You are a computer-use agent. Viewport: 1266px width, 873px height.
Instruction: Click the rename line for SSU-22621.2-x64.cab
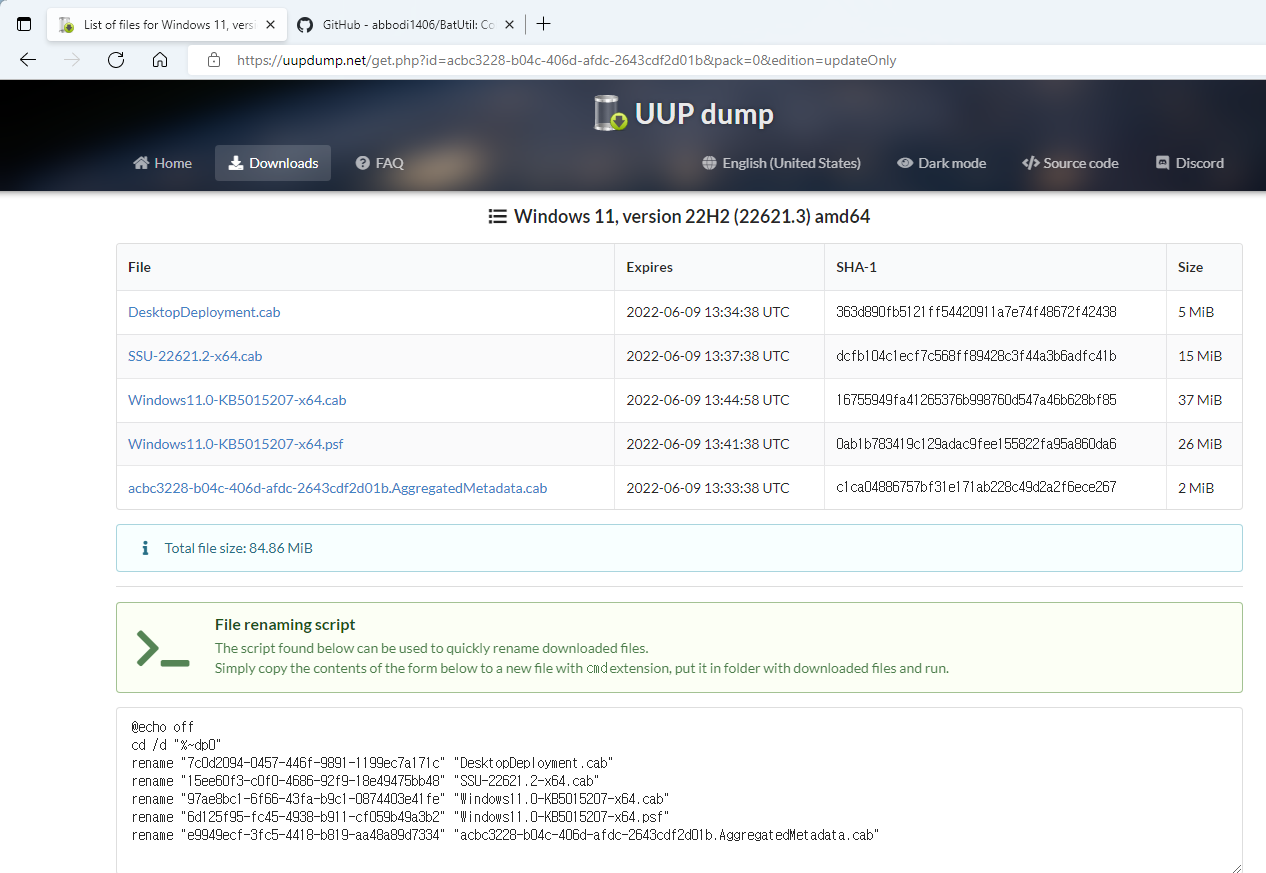pos(365,780)
